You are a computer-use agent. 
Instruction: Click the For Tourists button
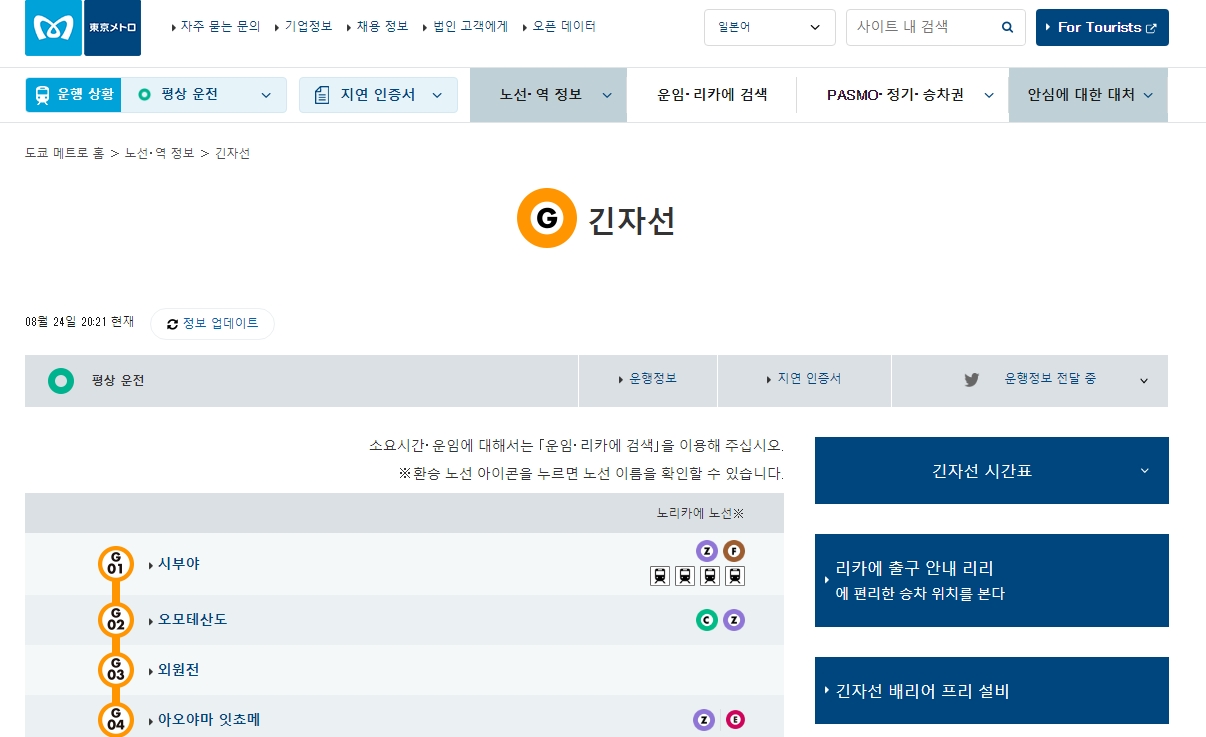tap(1102, 27)
